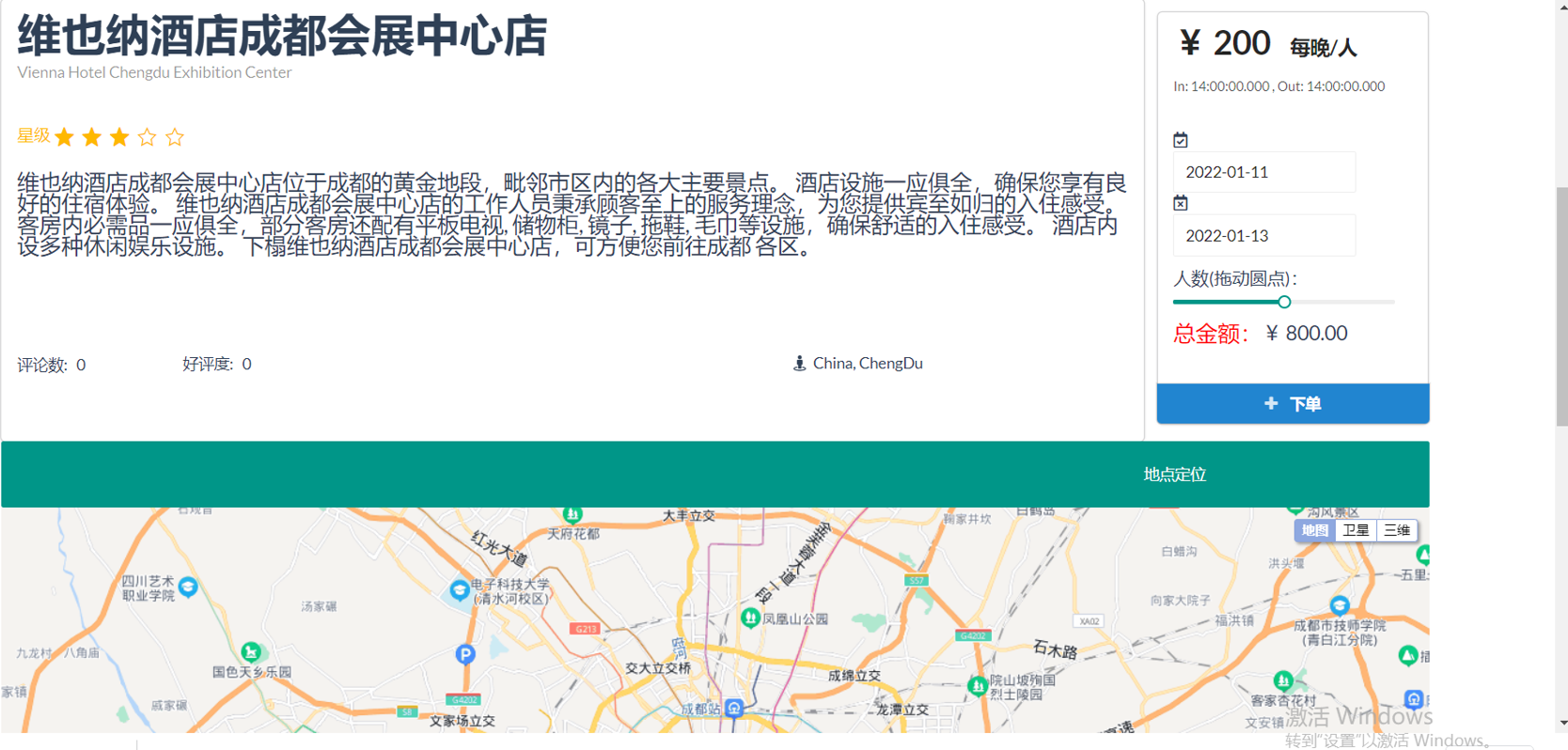This screenshot has height=750, width=1568.
Task: Click the Vienna Hotel Chengdu Exhibition Center subtitle
Action: 154,72
